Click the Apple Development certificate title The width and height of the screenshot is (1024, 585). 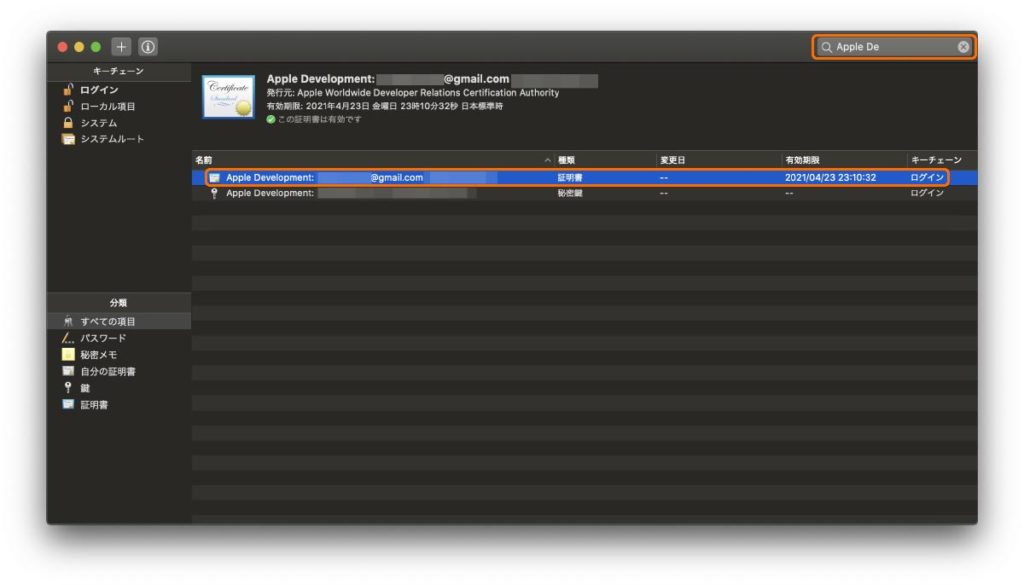click(432, 80)
